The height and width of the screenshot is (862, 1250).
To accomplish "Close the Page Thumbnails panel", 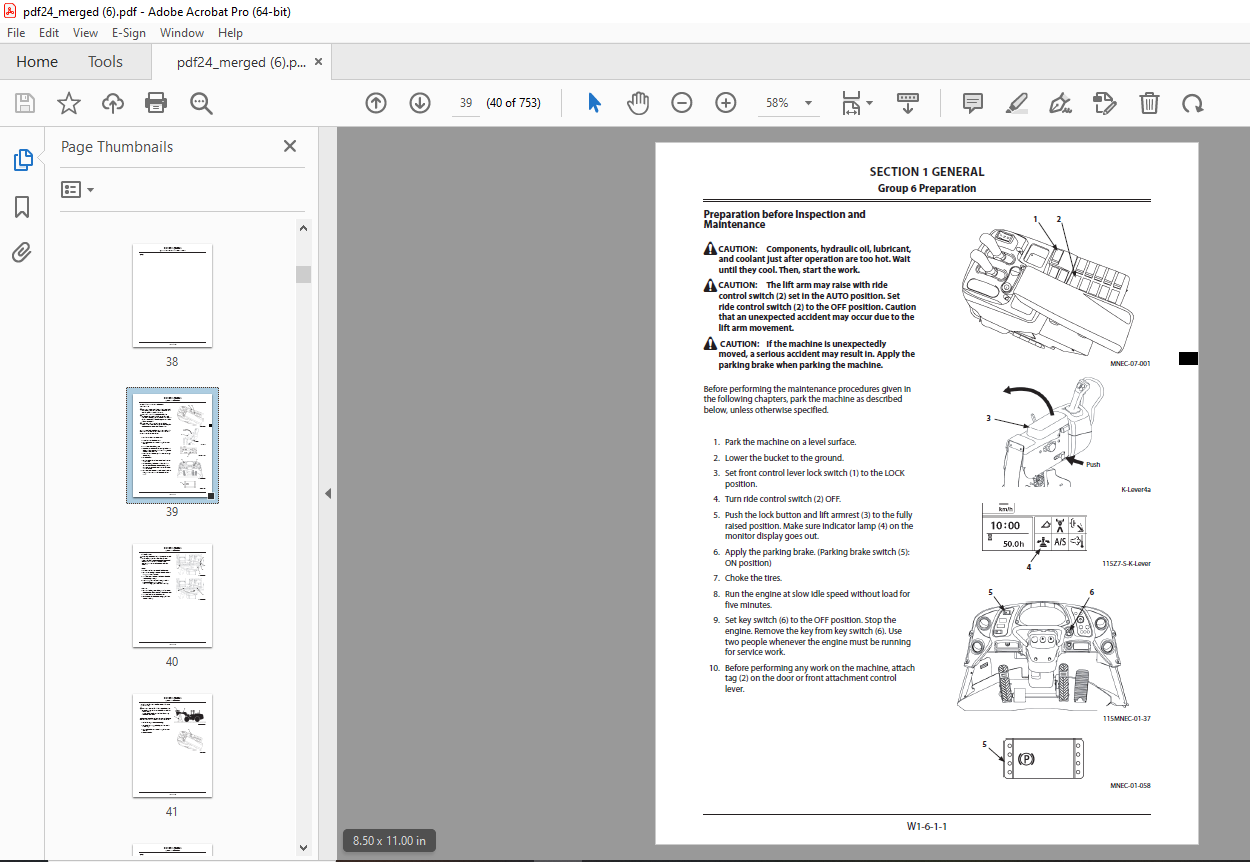I will pyautogui.click(x=290, y=146).
